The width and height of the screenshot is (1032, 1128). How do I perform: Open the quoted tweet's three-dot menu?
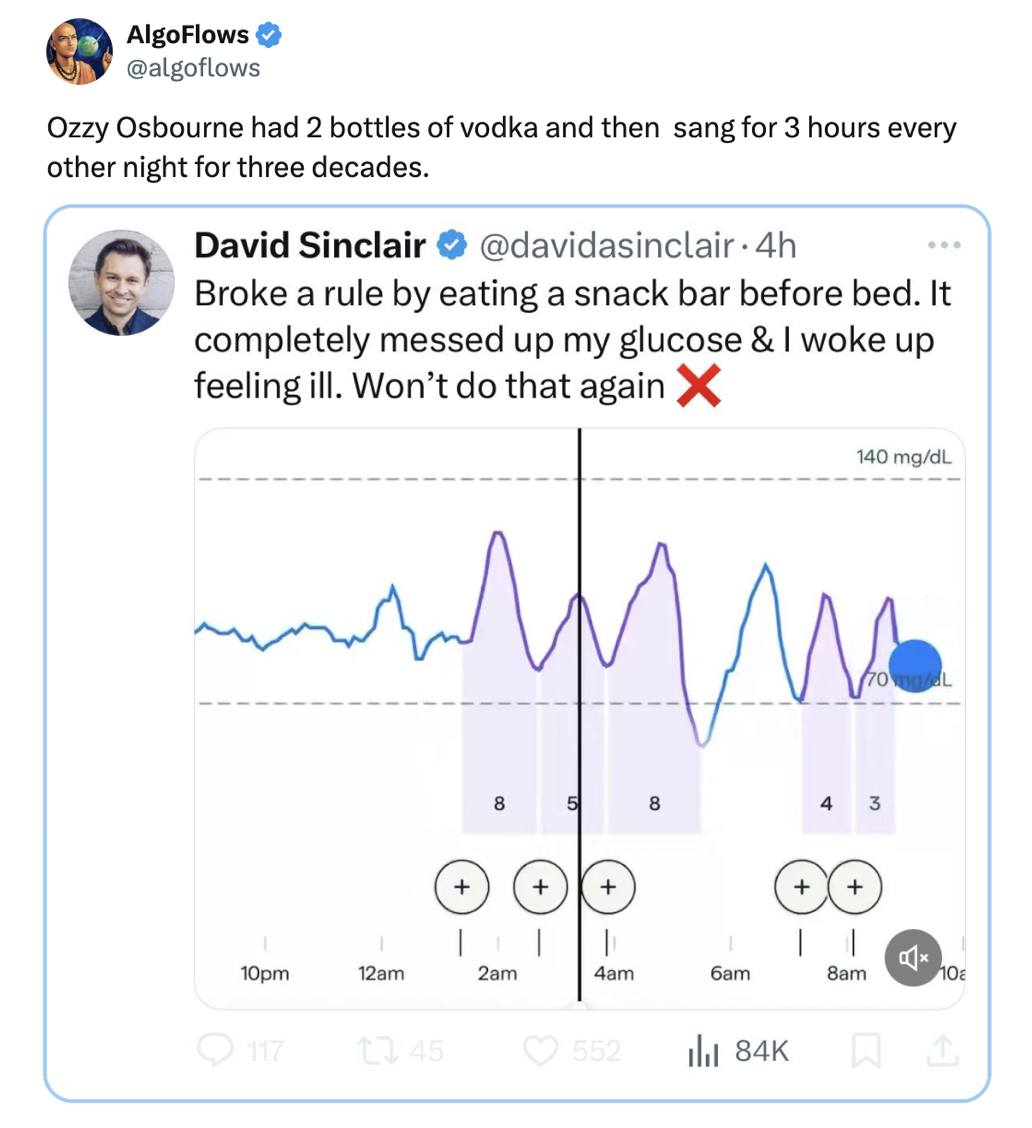(x=942, y=245)
